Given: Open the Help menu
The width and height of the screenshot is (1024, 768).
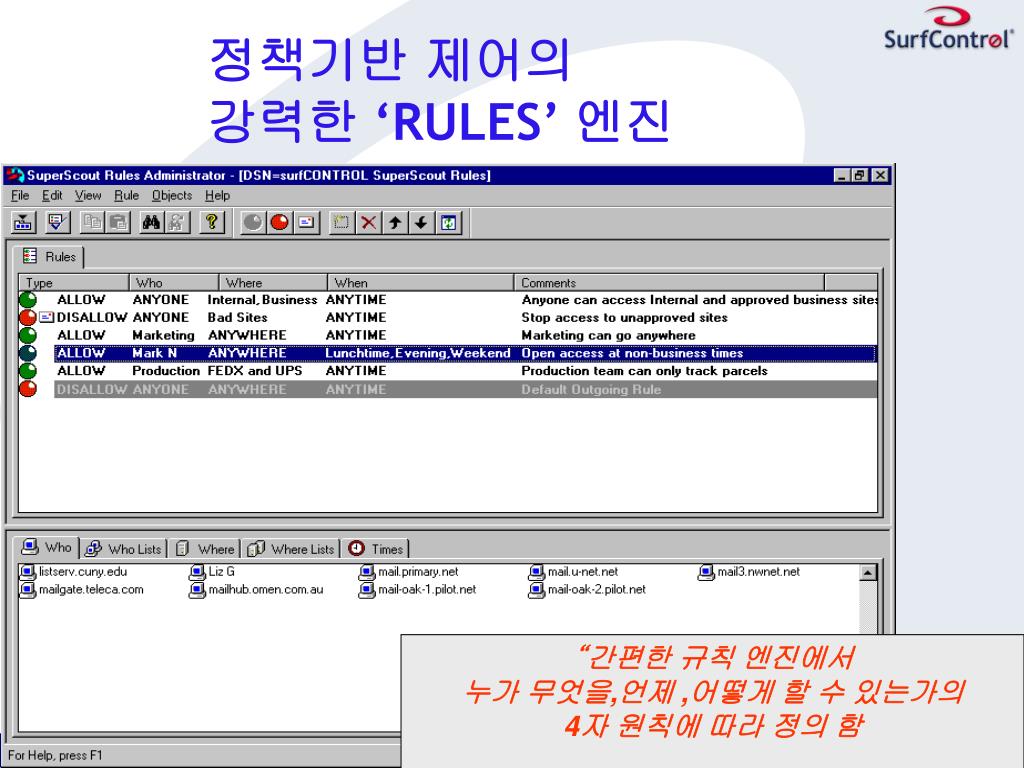Looking at the screenshot, I should coord(217,195).
